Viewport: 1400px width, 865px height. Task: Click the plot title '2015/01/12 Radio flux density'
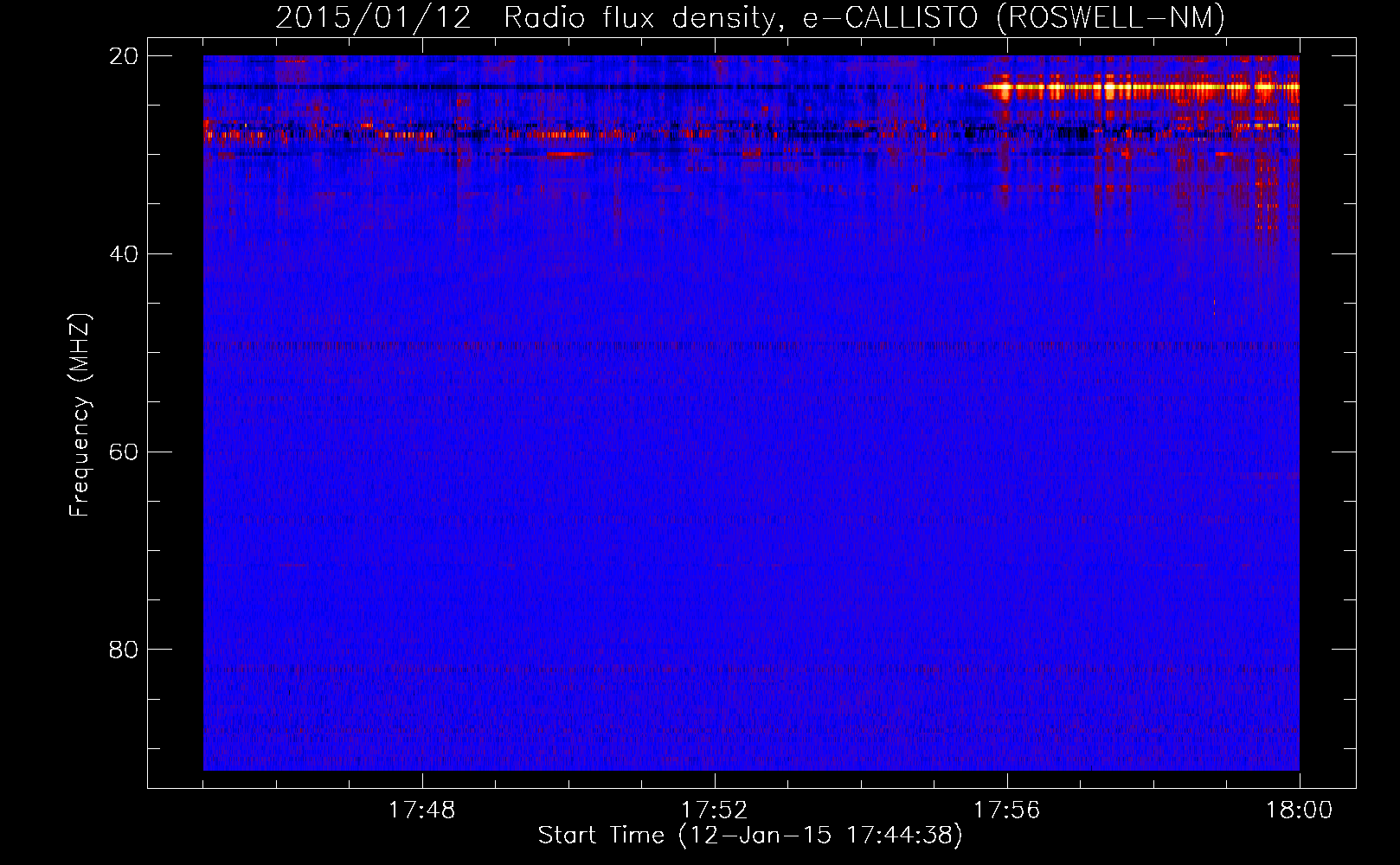[x=526, y=17]
